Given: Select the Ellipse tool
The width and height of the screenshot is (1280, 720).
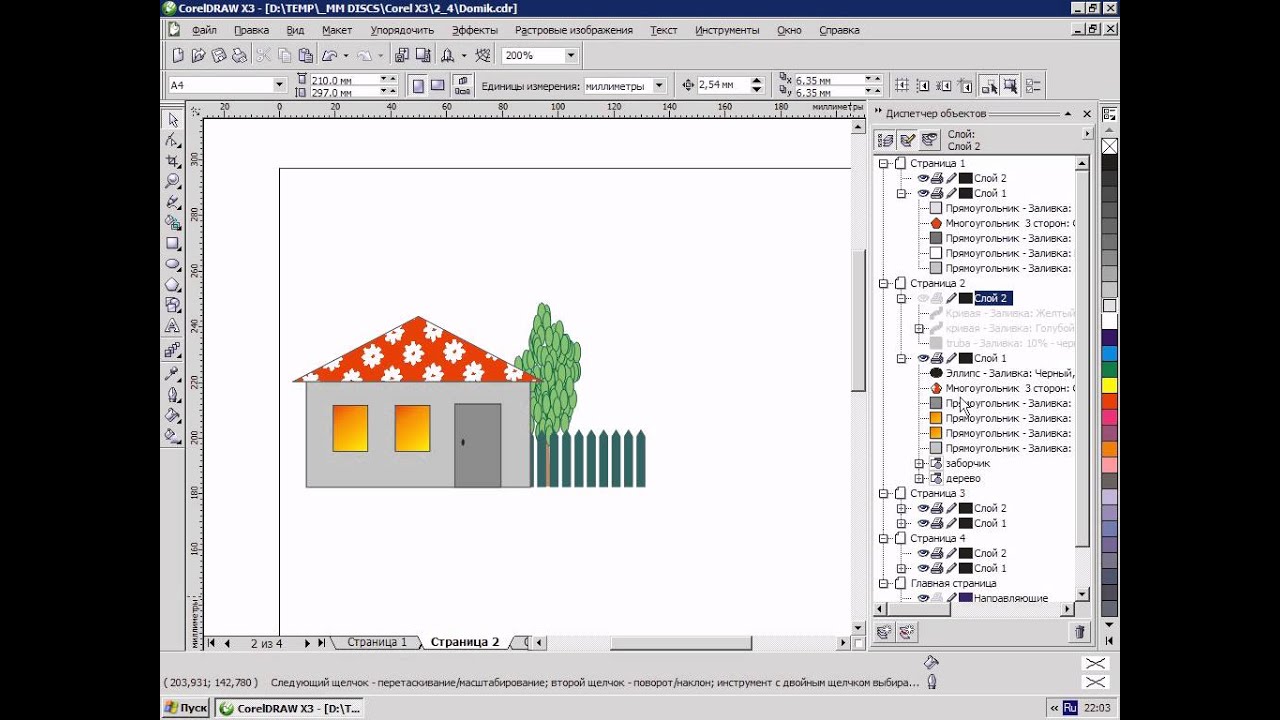Looking at the screenshot, I should [173, 264].
